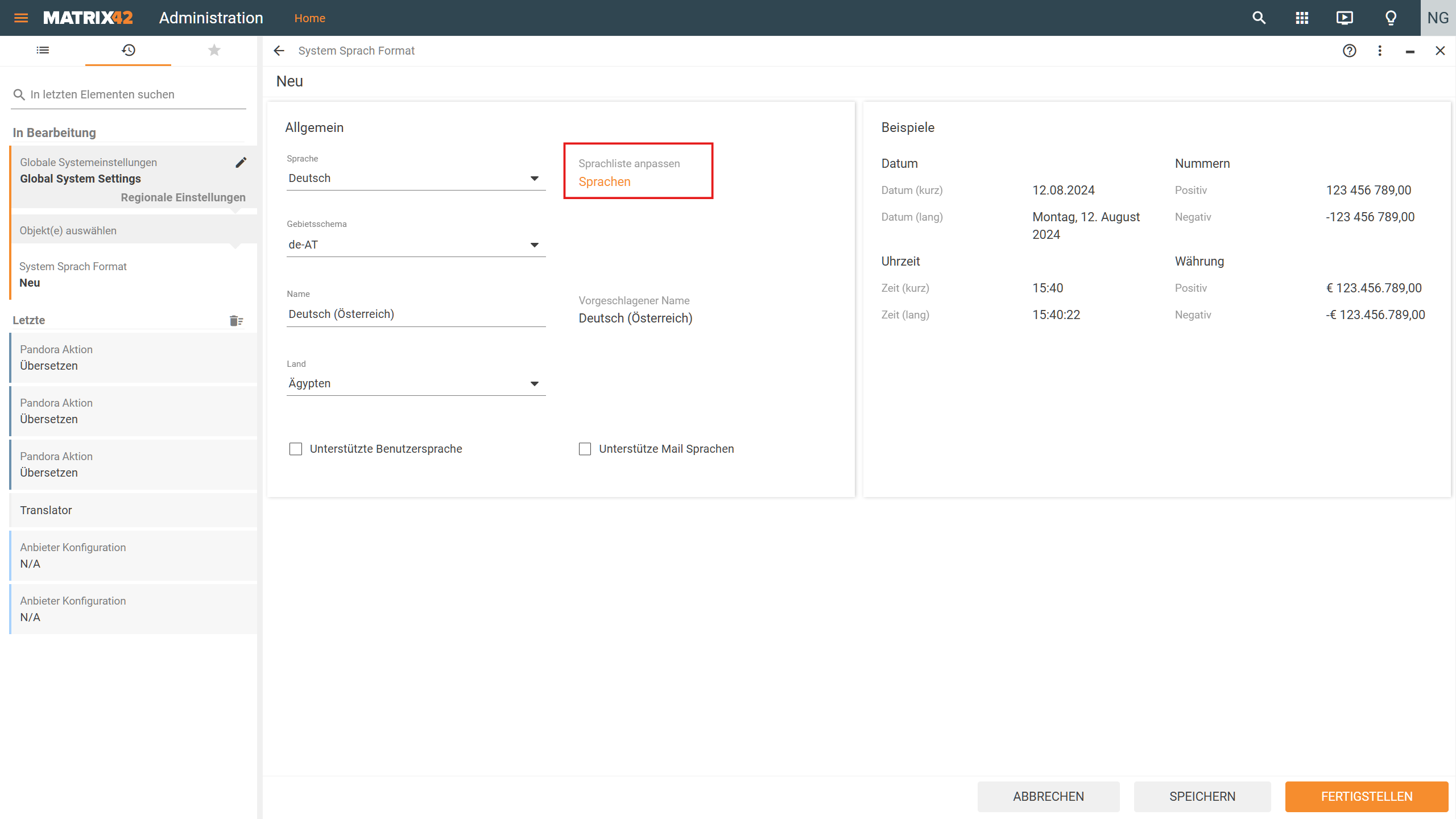
Task: Open Gebietsschema dropdown with de-AT
Action: click(x=416, y=245)
